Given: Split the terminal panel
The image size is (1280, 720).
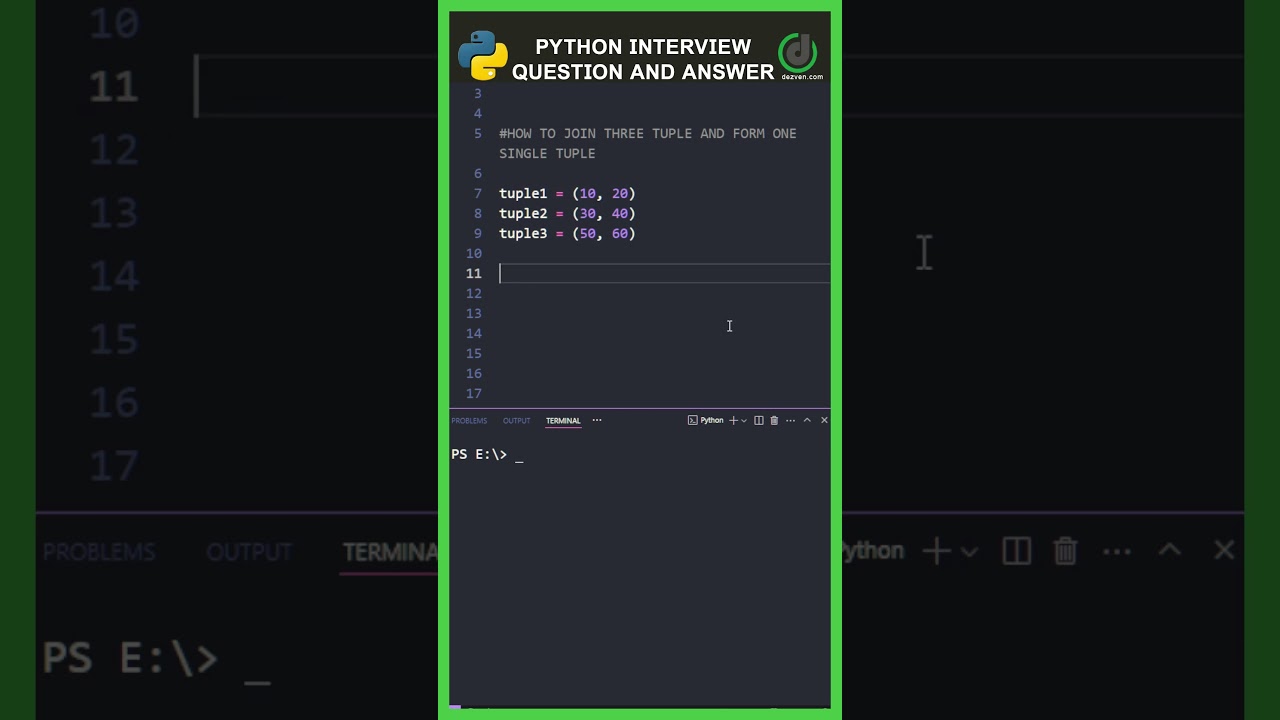Looking at the screenshot, I should tap(759, 421).
